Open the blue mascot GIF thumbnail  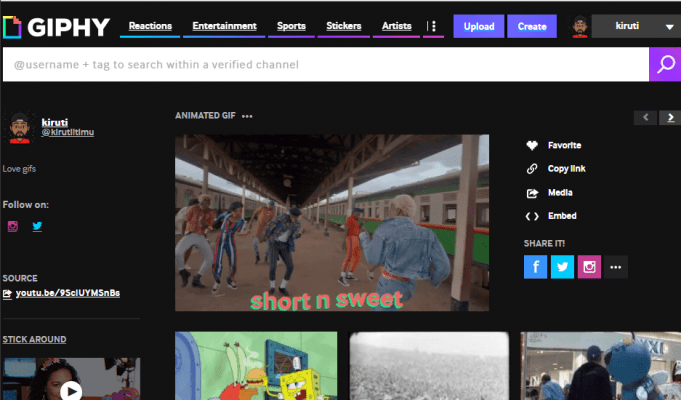(x=601, y=366)
